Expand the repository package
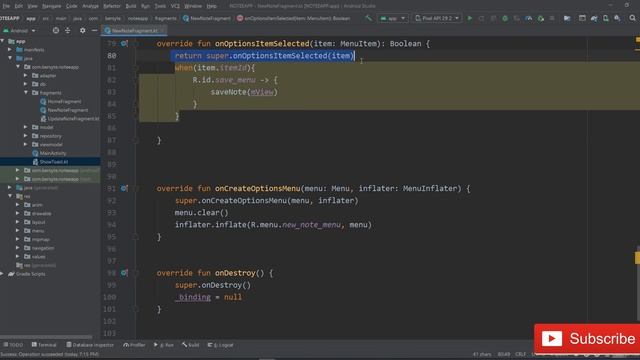640x360 pixels. [x=26, y=136]
